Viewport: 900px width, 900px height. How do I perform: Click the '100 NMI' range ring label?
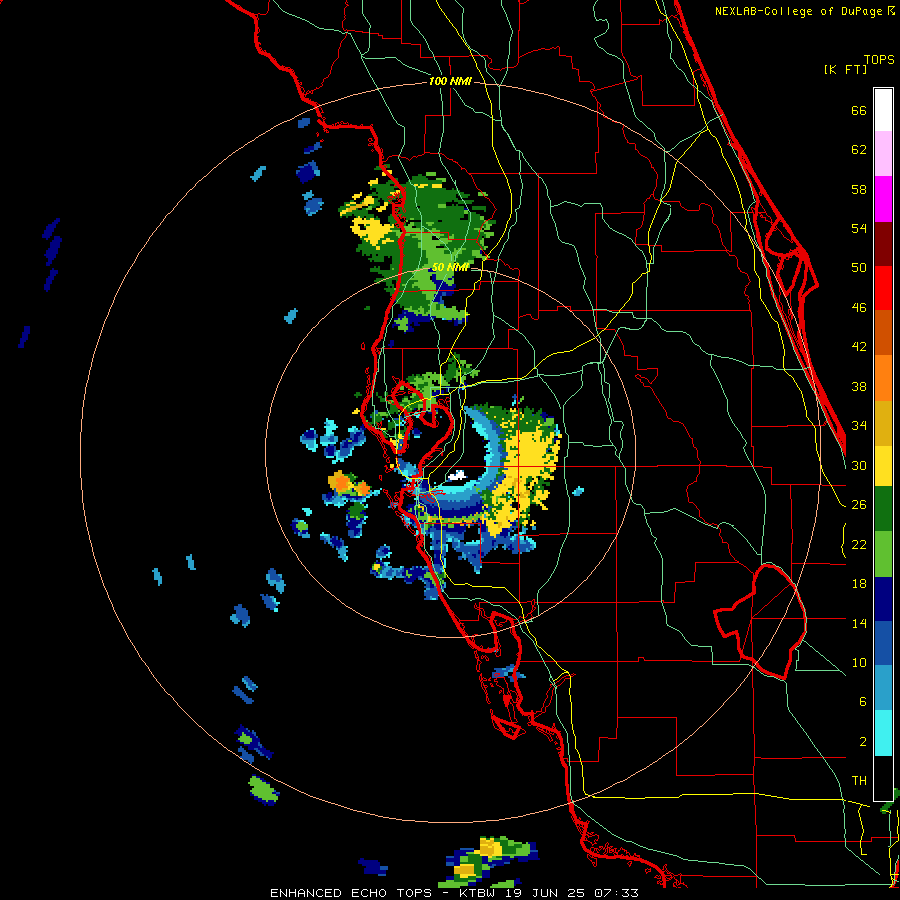(x=450, y=82)
